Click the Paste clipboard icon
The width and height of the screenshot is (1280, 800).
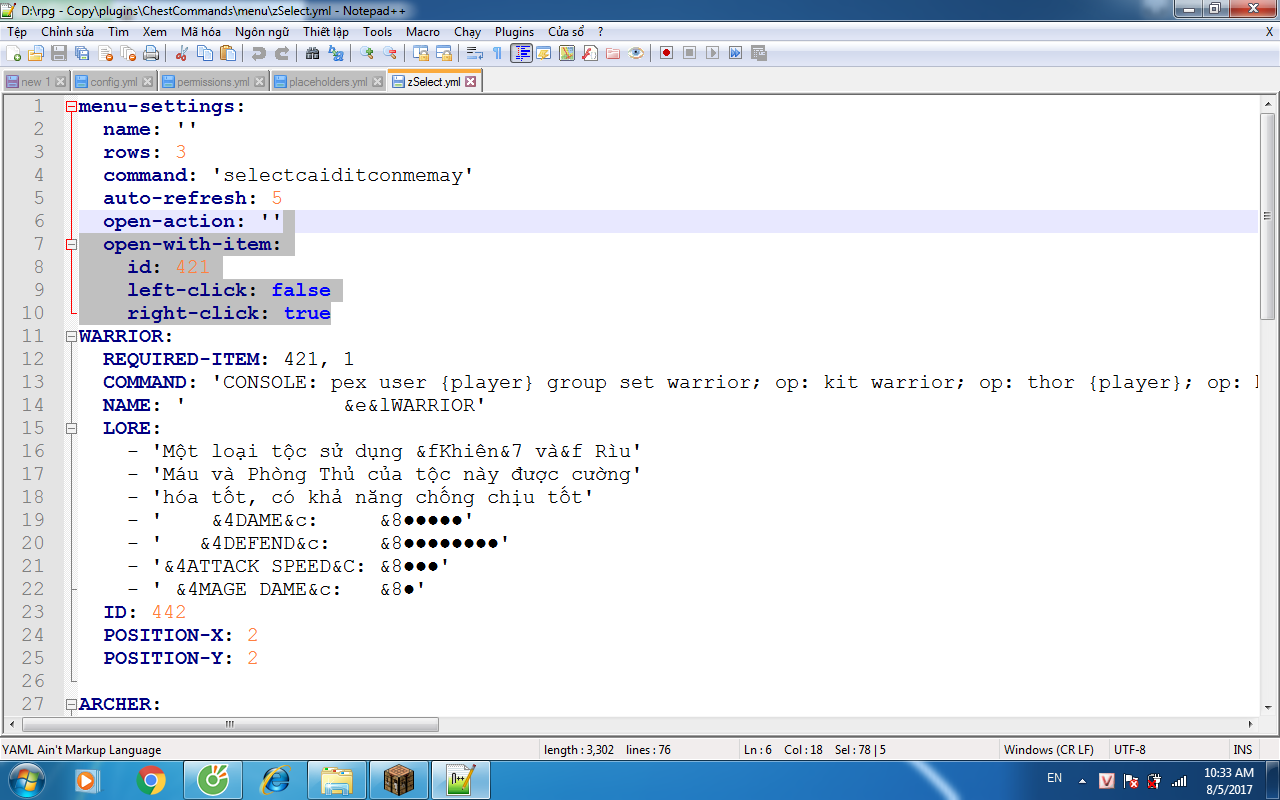[x=228, y=53]
